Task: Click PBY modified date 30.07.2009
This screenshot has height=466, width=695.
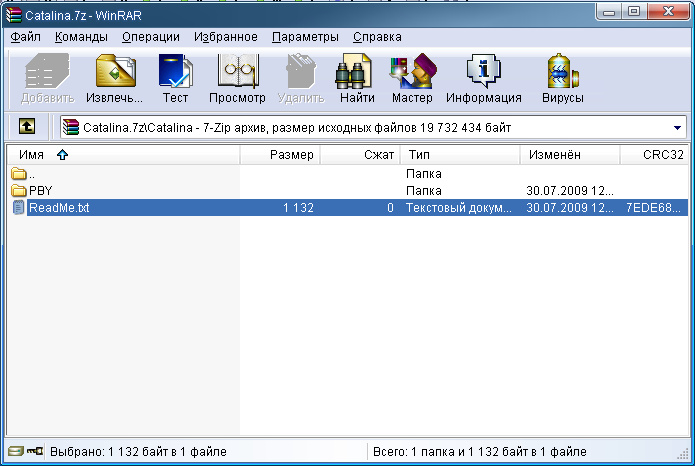Action: (x=570, y=191)
